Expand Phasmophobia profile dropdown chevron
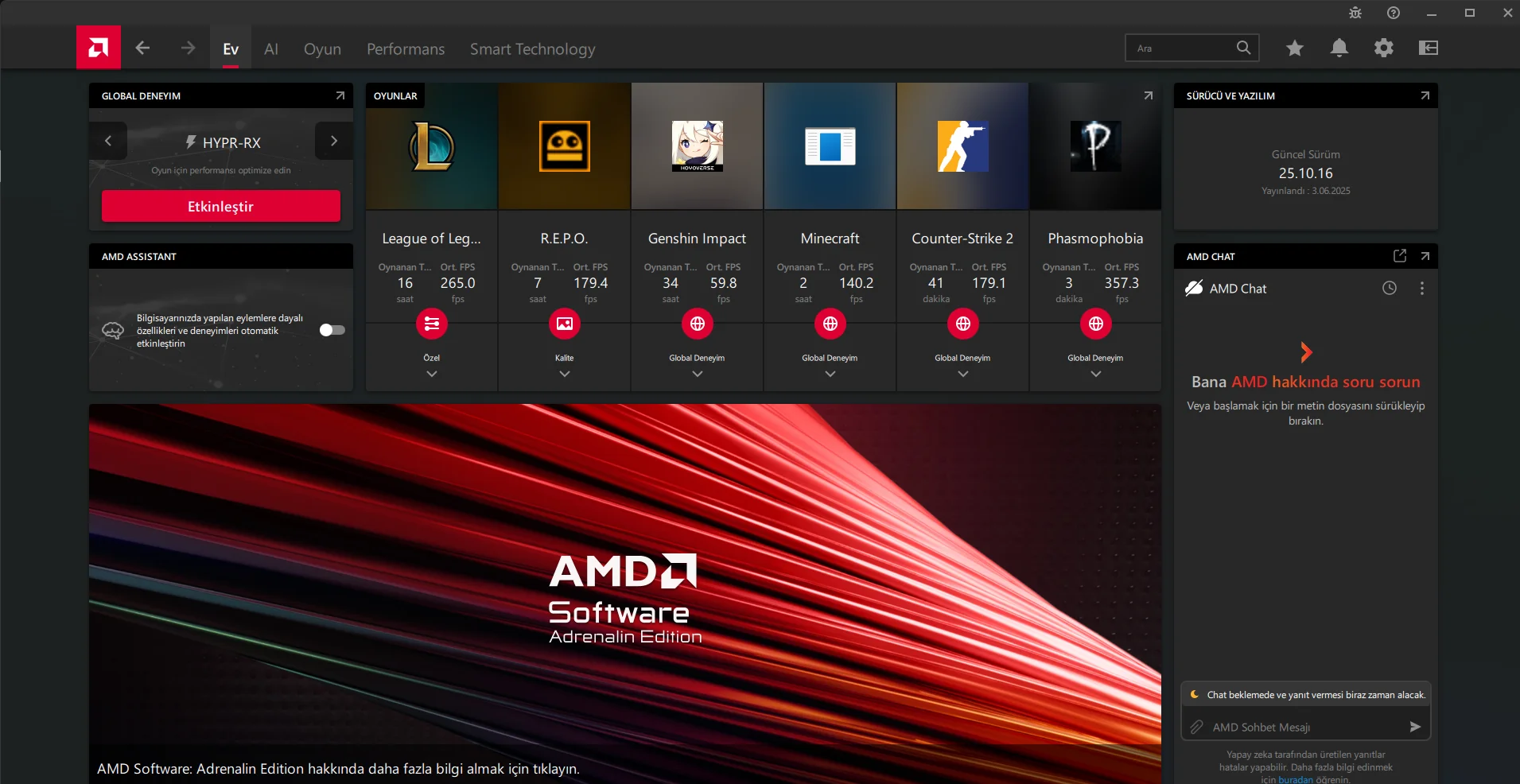1520x784 pixels. click(x=1096, y=374)
